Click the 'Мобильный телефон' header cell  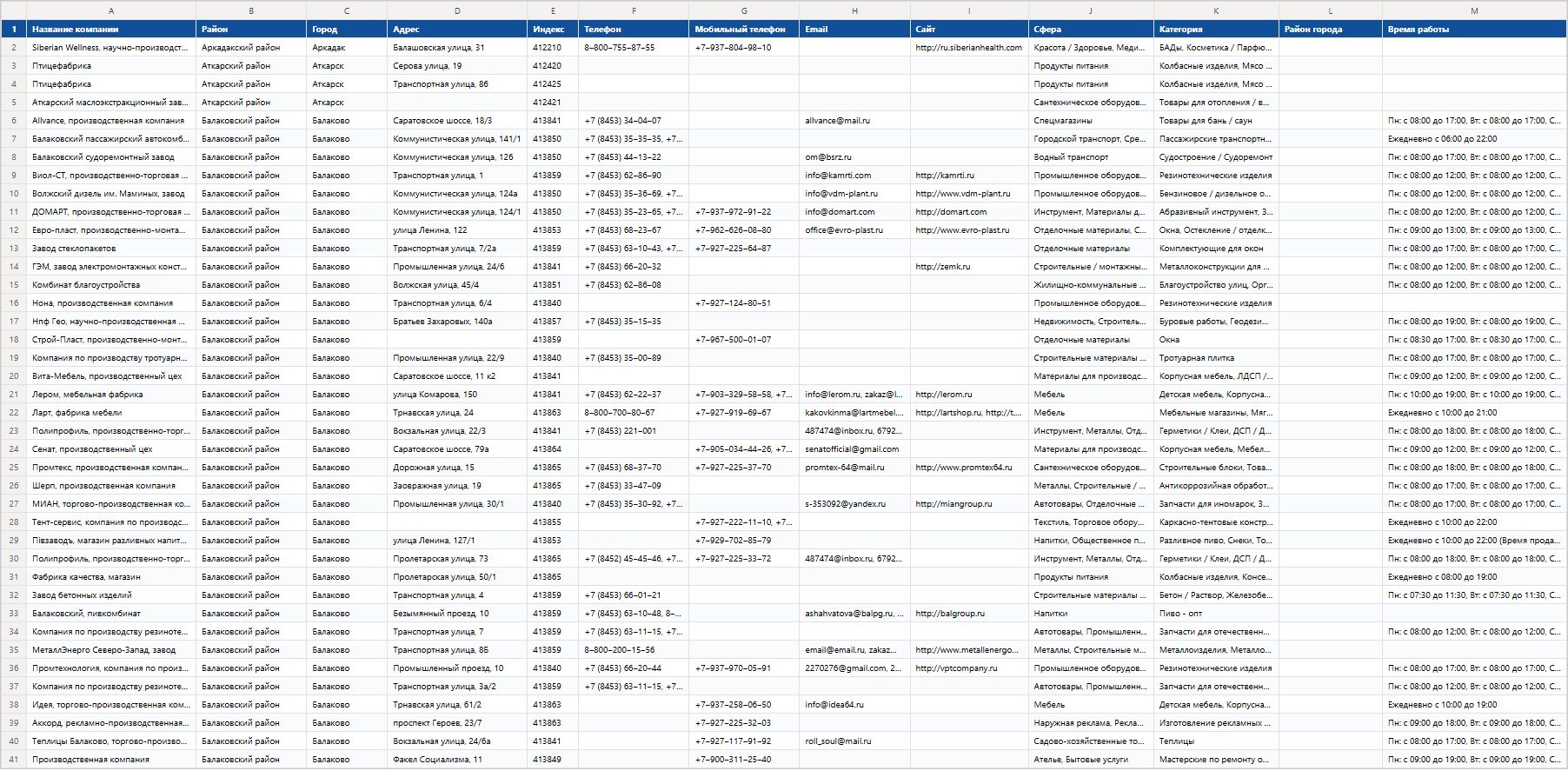coord(744,30)
